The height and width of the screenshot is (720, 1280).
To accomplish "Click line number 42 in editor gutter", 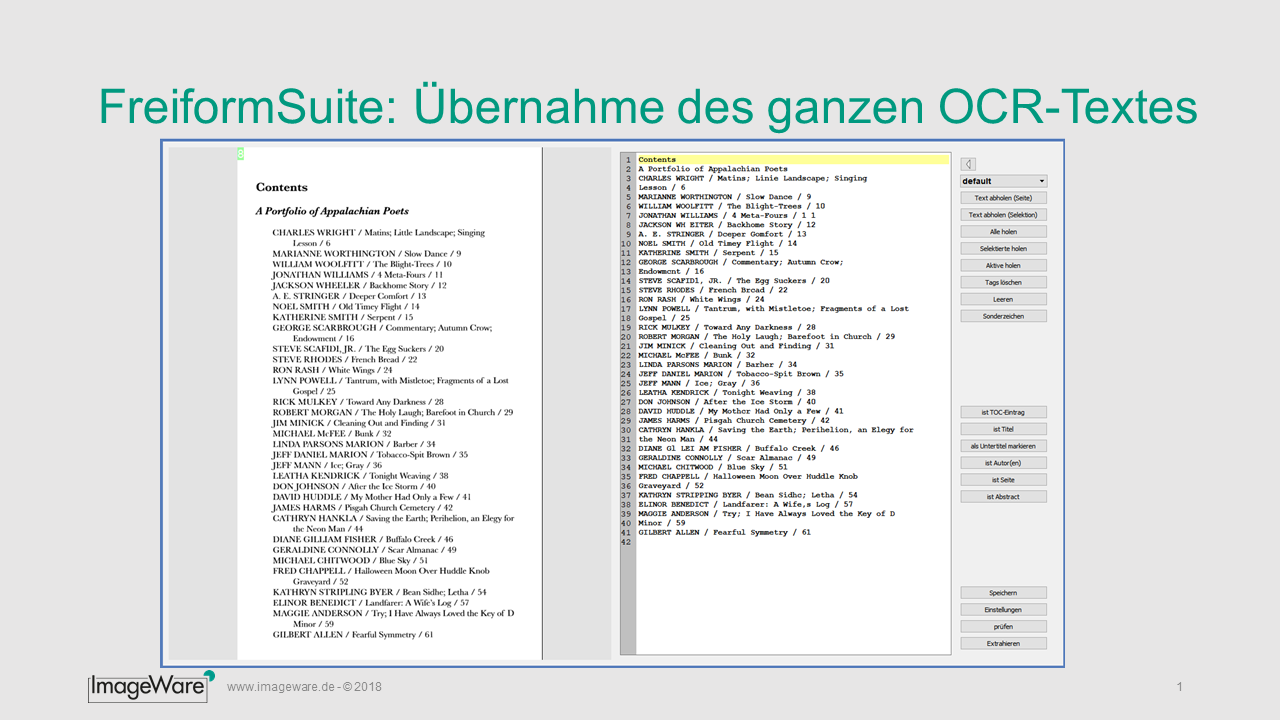I will pos(626,541).
